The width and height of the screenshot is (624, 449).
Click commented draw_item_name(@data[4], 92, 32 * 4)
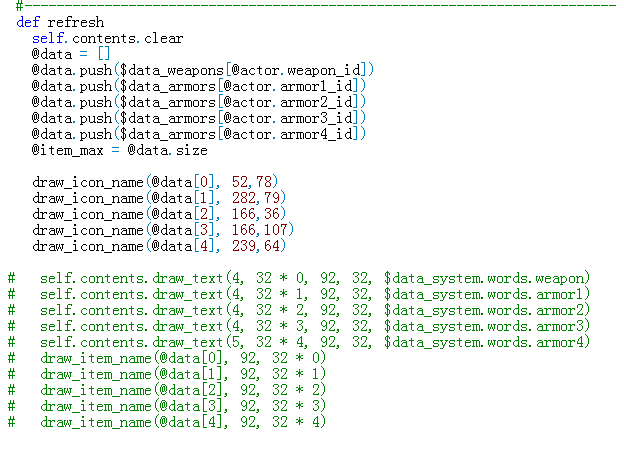[x=167, y=422]
